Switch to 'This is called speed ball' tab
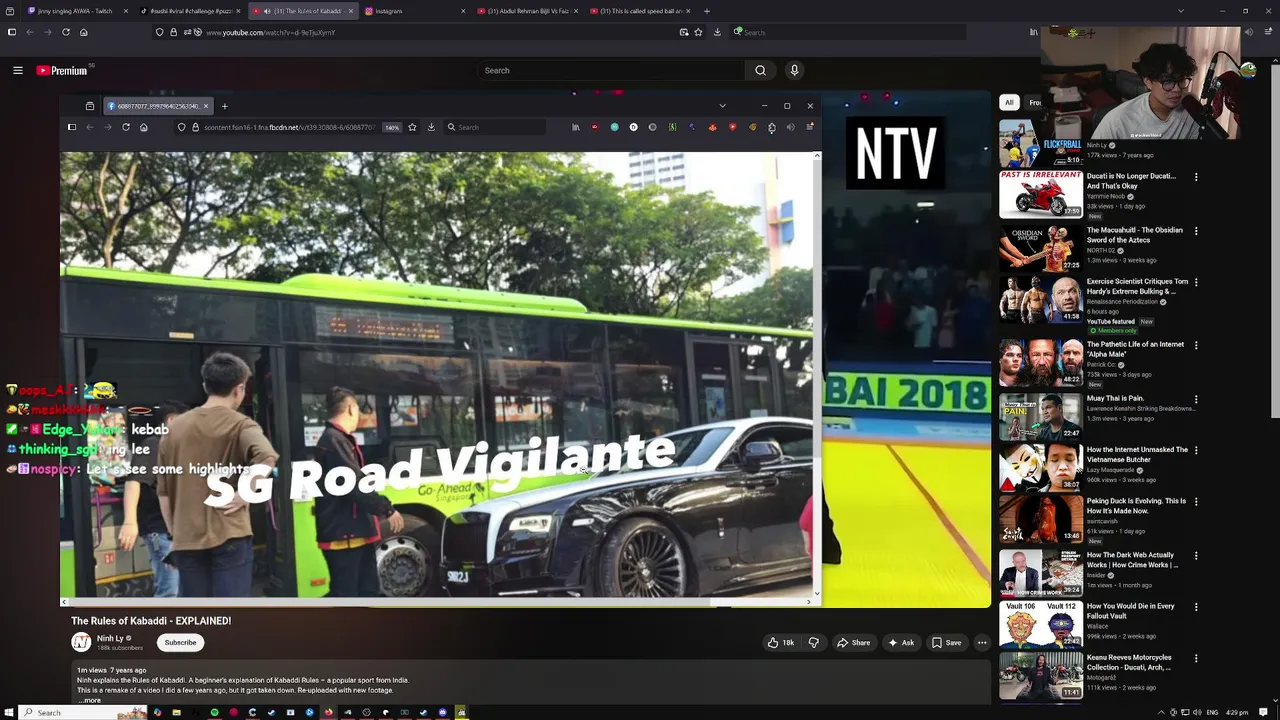Viewport: 1280px width, 720px height. tap(640, 11)
